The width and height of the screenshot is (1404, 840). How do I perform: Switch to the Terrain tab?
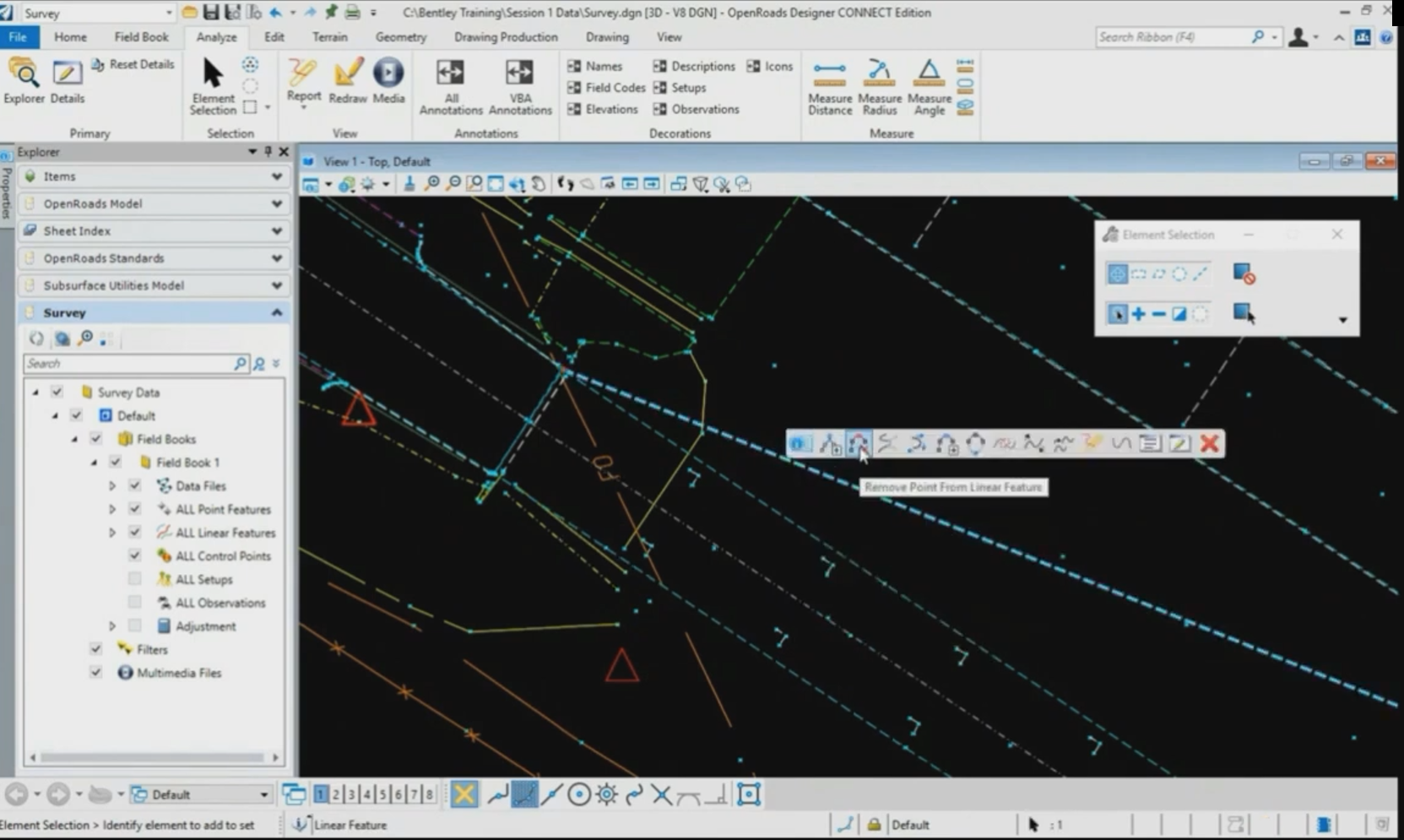(329, 37)
